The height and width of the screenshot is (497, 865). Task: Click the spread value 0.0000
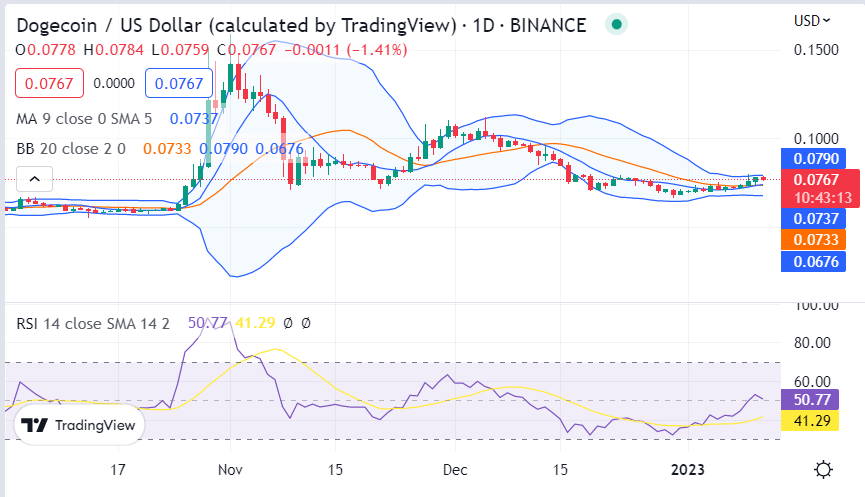(114, 83)
